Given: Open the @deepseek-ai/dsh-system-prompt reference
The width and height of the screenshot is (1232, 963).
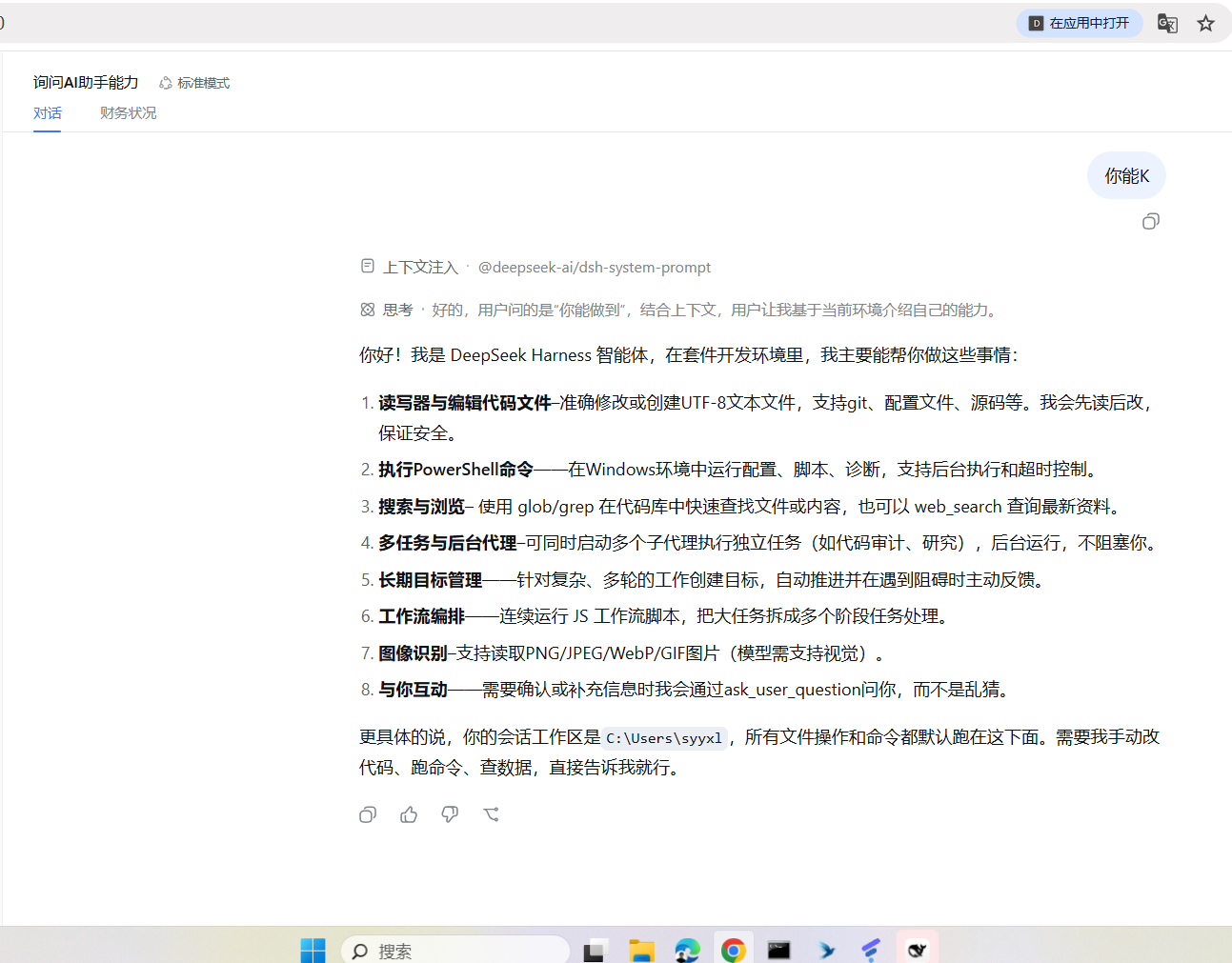Looking at the screenshot, I should tap(595, 268).
